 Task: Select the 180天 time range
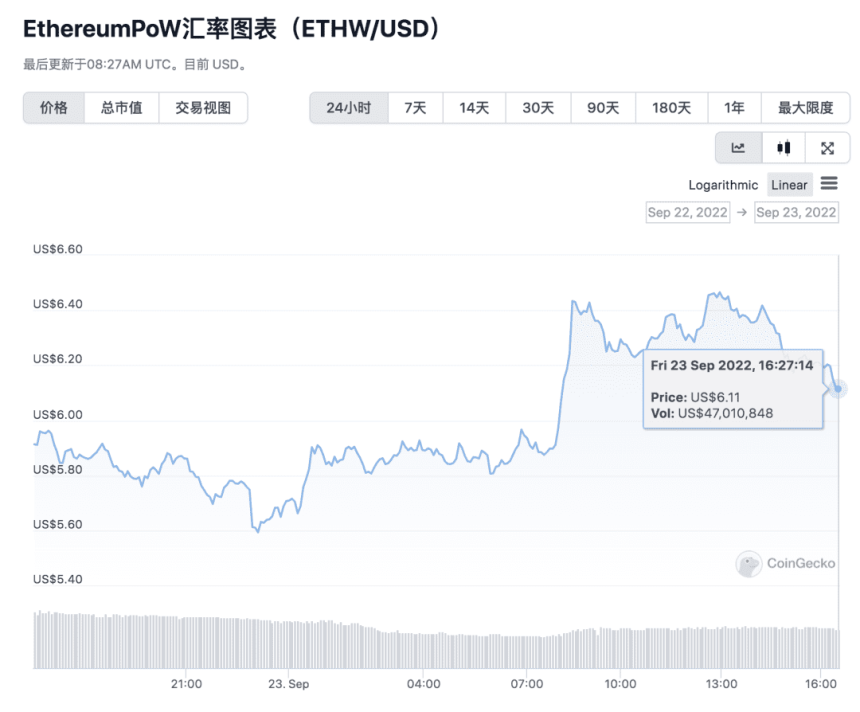click(x=671, y=108)
